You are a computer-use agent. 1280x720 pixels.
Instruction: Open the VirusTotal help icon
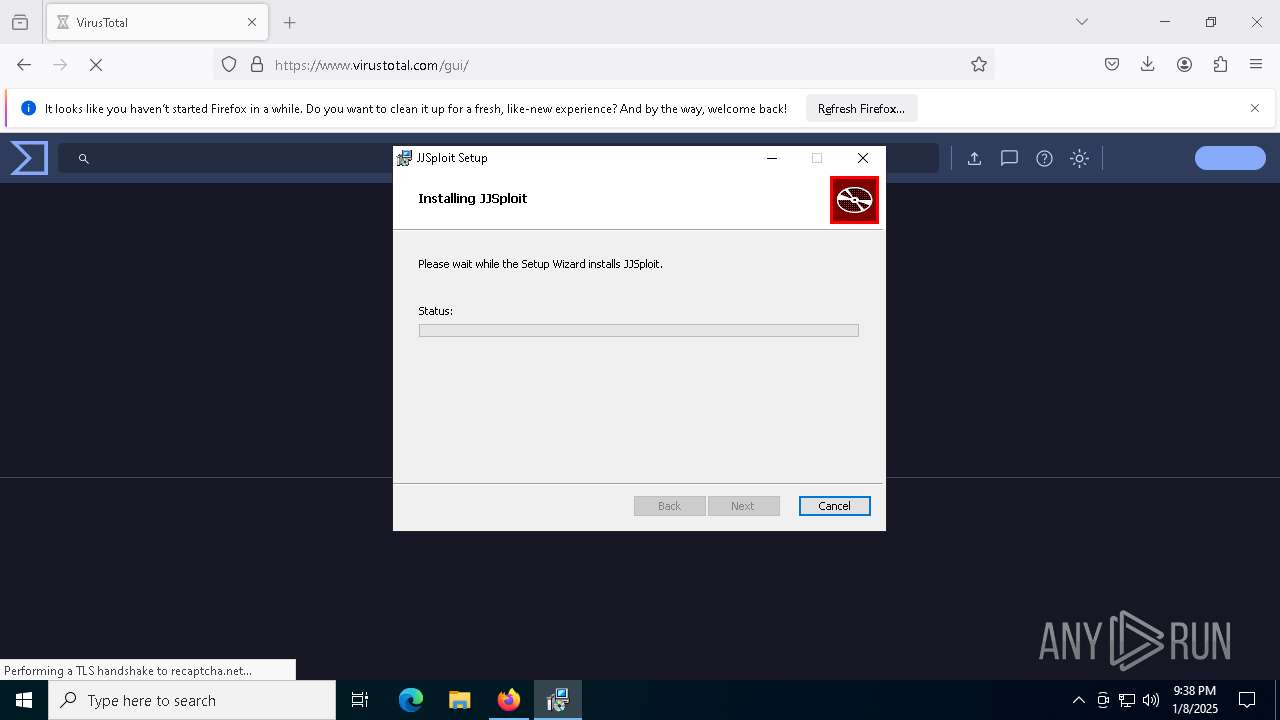(x=1044, y=158)
